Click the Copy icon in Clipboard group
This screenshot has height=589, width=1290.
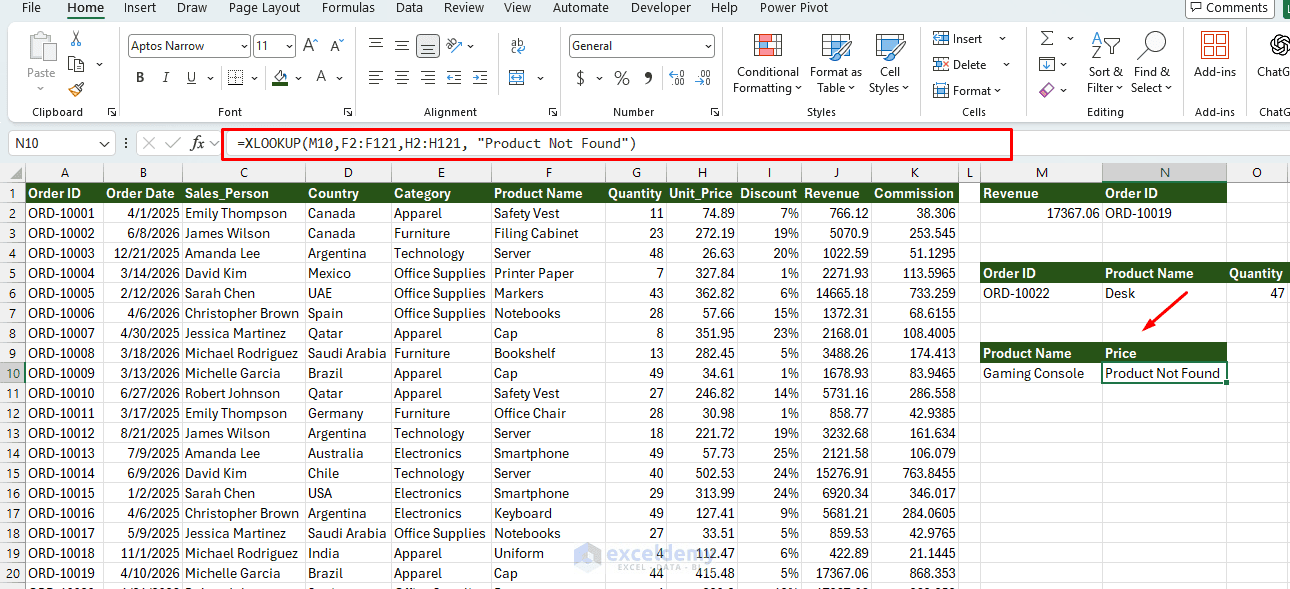(76, 64)
